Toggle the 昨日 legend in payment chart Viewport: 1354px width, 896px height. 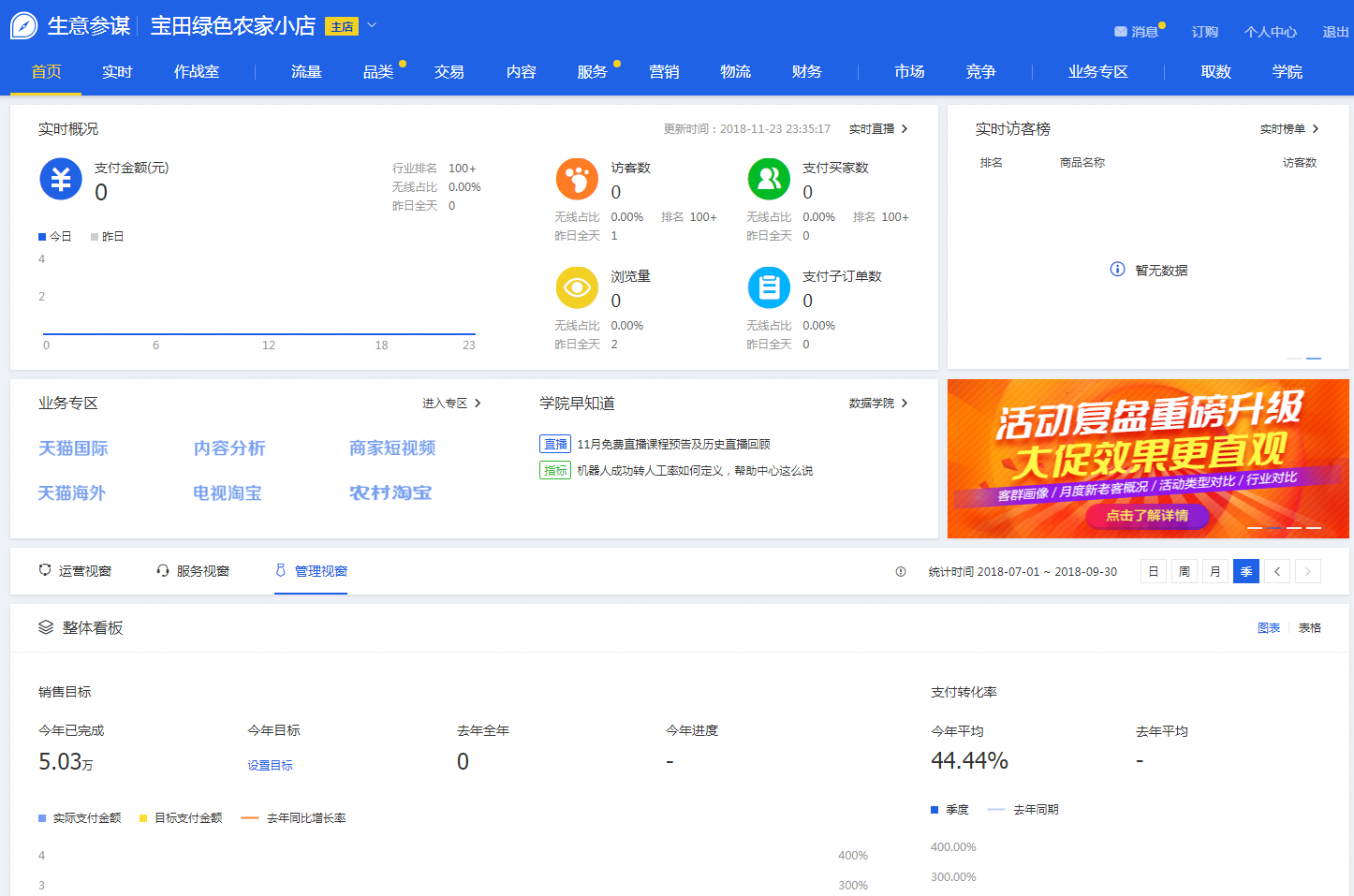click(108, 237)
